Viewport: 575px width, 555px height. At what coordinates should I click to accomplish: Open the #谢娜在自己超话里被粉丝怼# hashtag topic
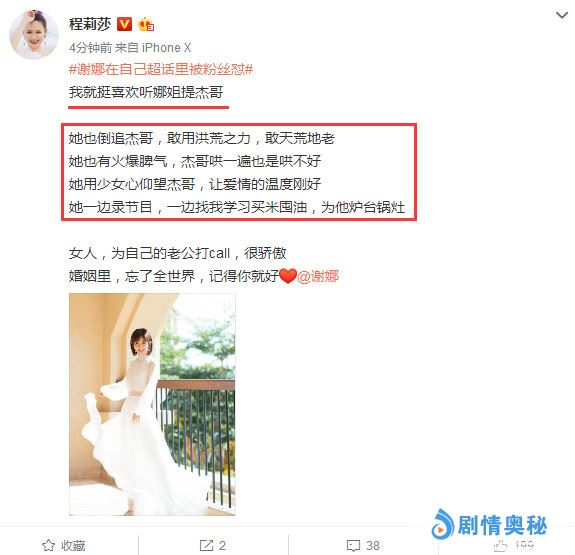tap(161, 69)
